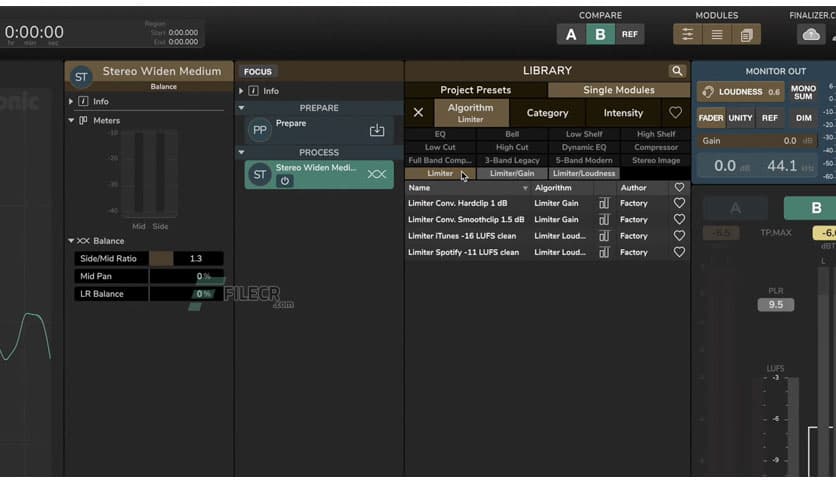Select compare slot A

click(x=571, y=35)
